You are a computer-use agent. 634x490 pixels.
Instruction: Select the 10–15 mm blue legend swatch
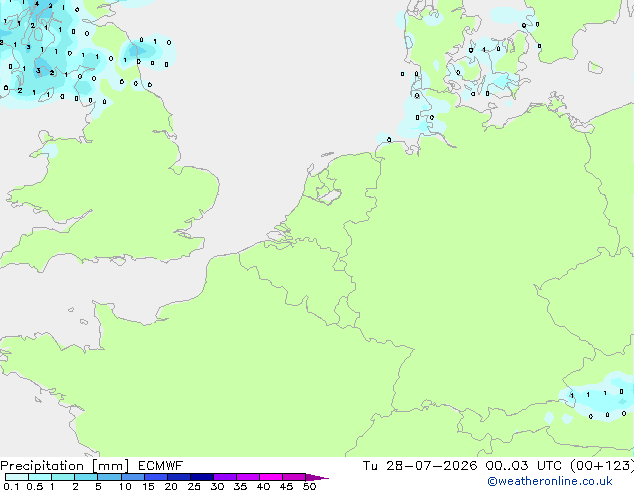(133, 477)
